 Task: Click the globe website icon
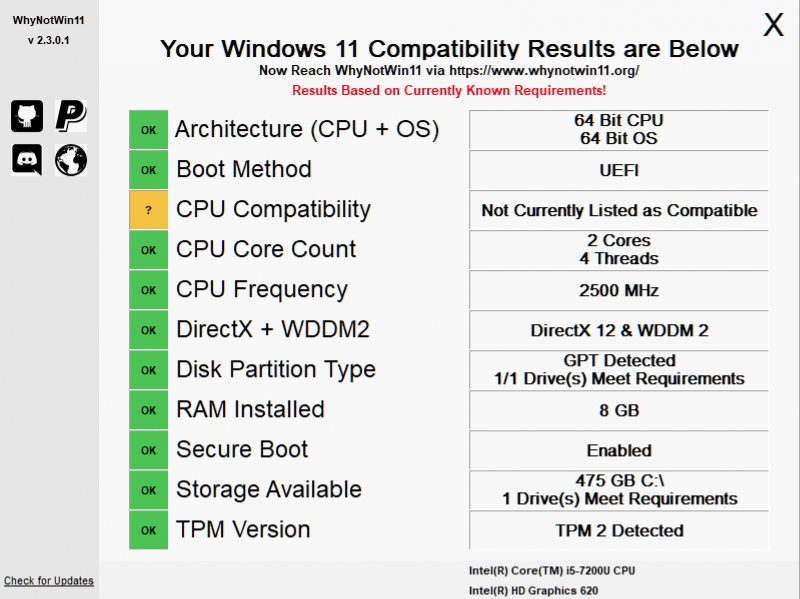click(x=71, y=159)
